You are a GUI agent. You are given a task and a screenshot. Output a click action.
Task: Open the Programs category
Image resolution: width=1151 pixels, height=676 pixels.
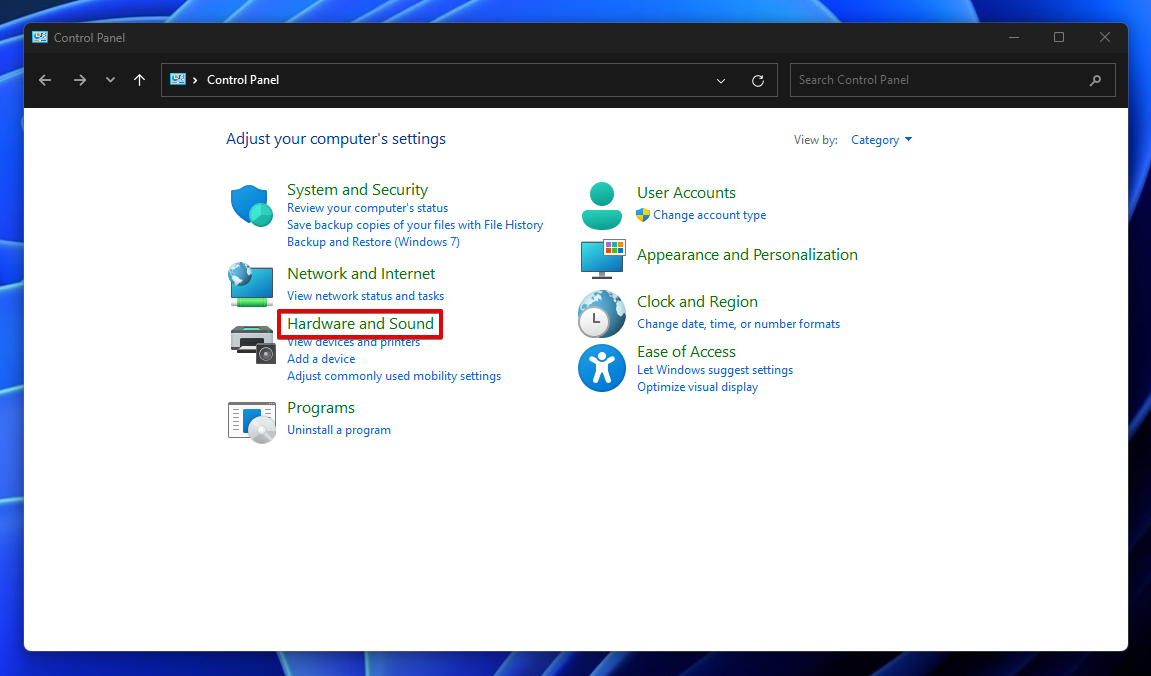[321, 408]
